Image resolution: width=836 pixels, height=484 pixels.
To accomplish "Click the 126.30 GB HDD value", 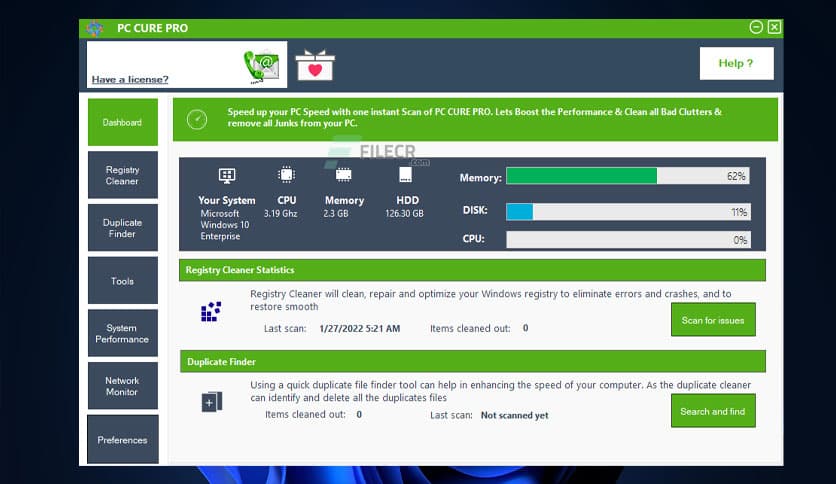I will (x=404, y=213).
